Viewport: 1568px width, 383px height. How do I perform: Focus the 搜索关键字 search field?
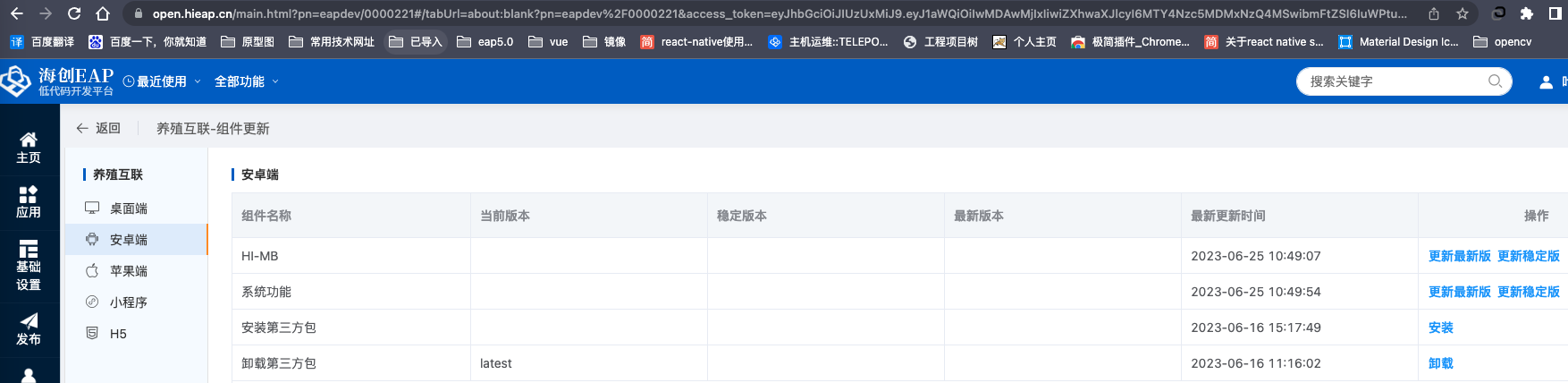[x=1390, y=81]
